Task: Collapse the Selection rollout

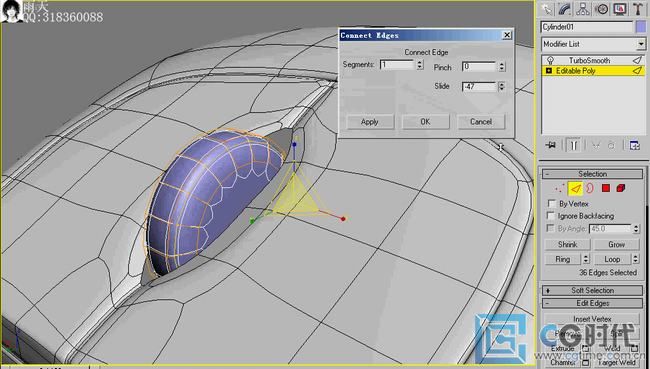Action: pos(592,174)
